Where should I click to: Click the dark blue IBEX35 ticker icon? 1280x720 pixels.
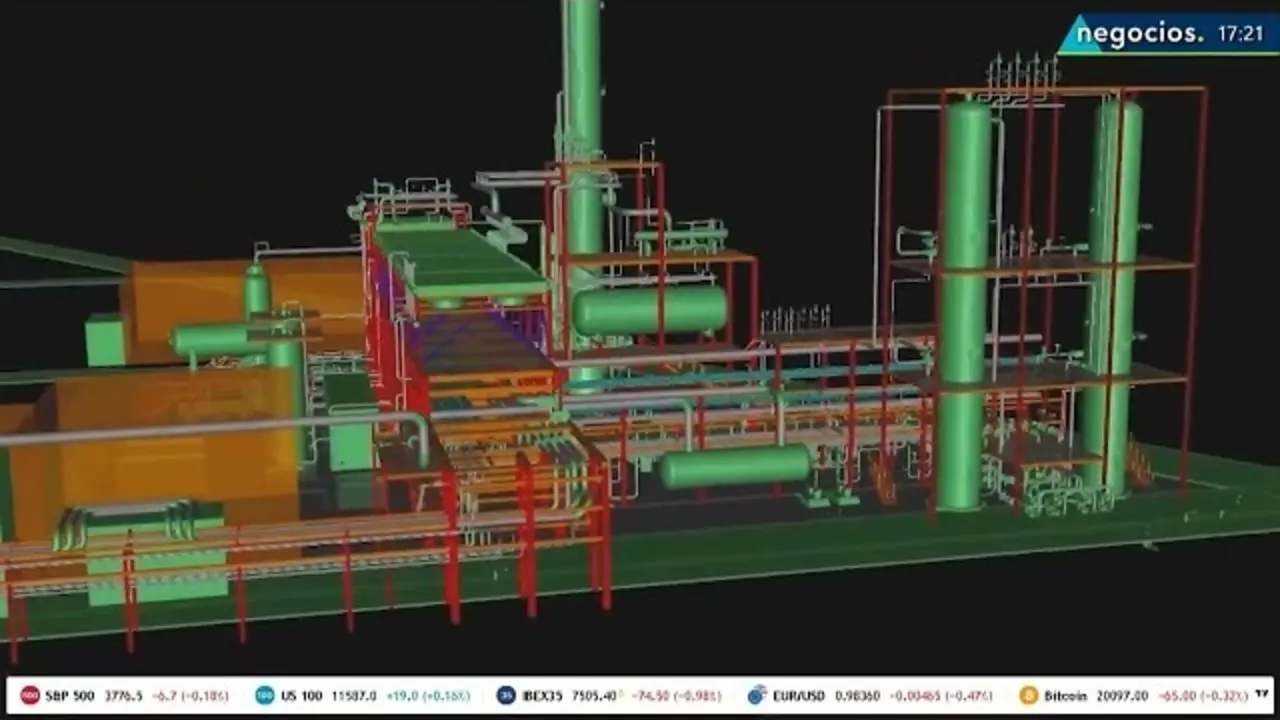(x=506, y=695)
